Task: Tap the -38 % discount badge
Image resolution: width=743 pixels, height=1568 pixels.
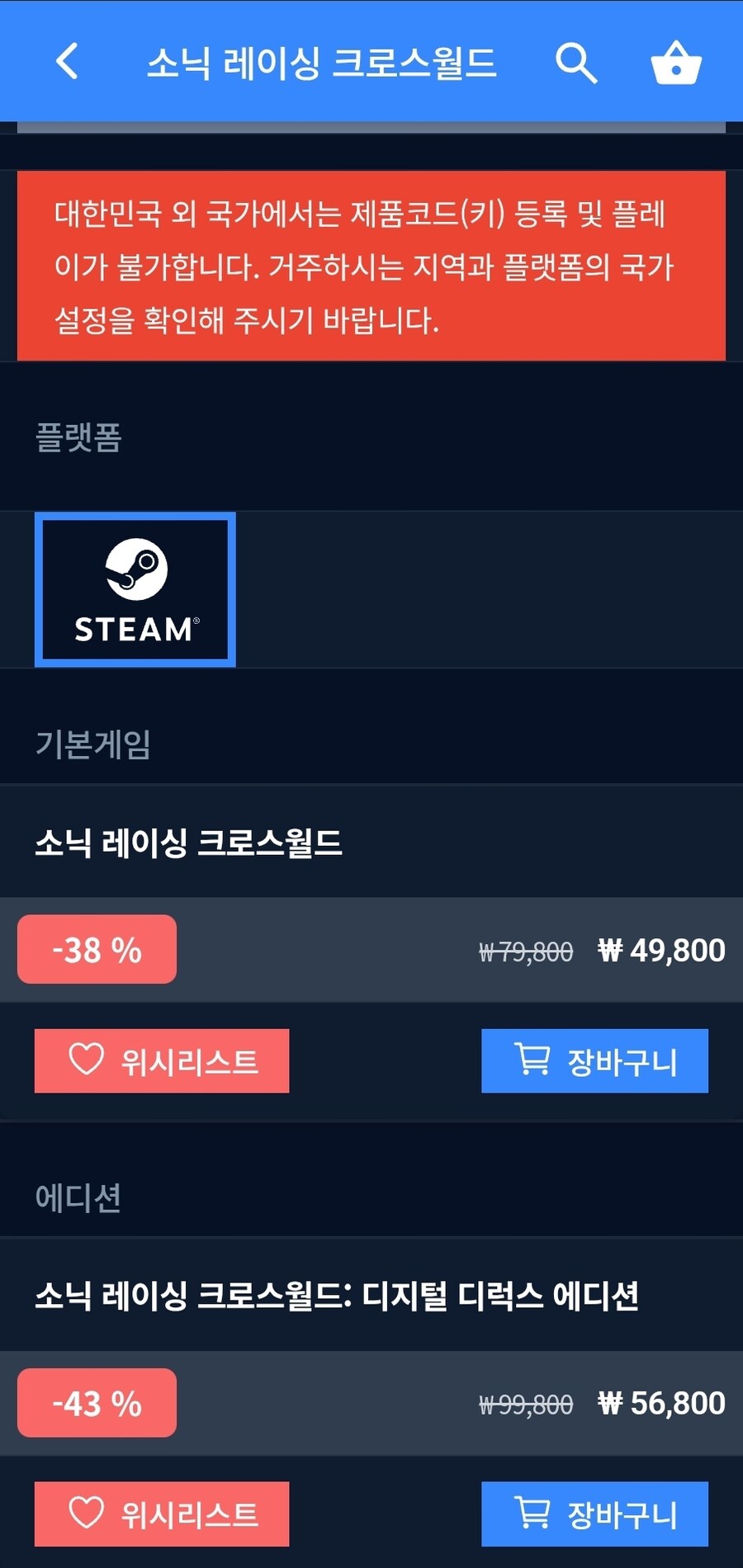Action: pyautogui.click(x=97, y=949)
